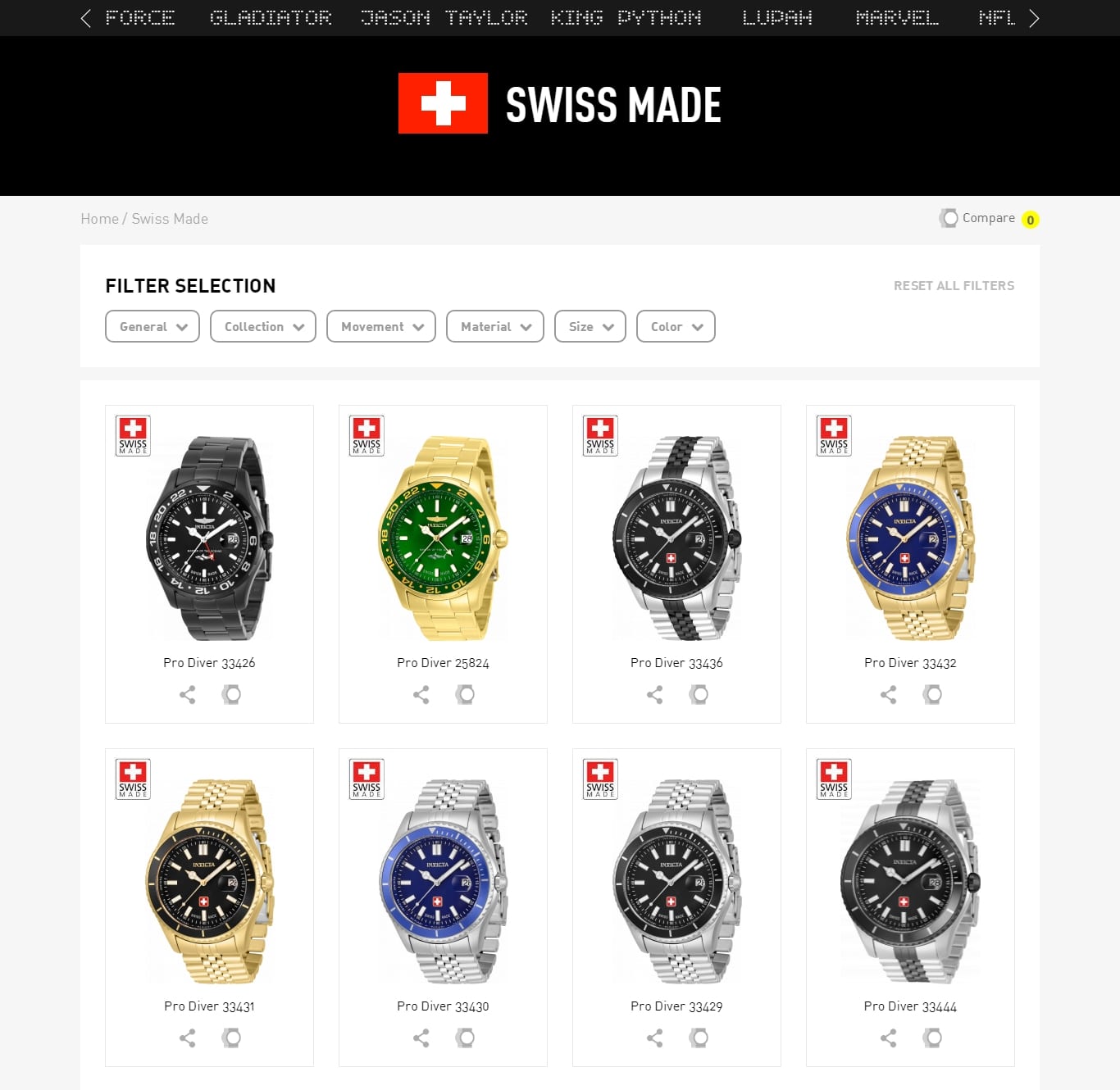Go to Home breadcrumb link

pos(99,219)
